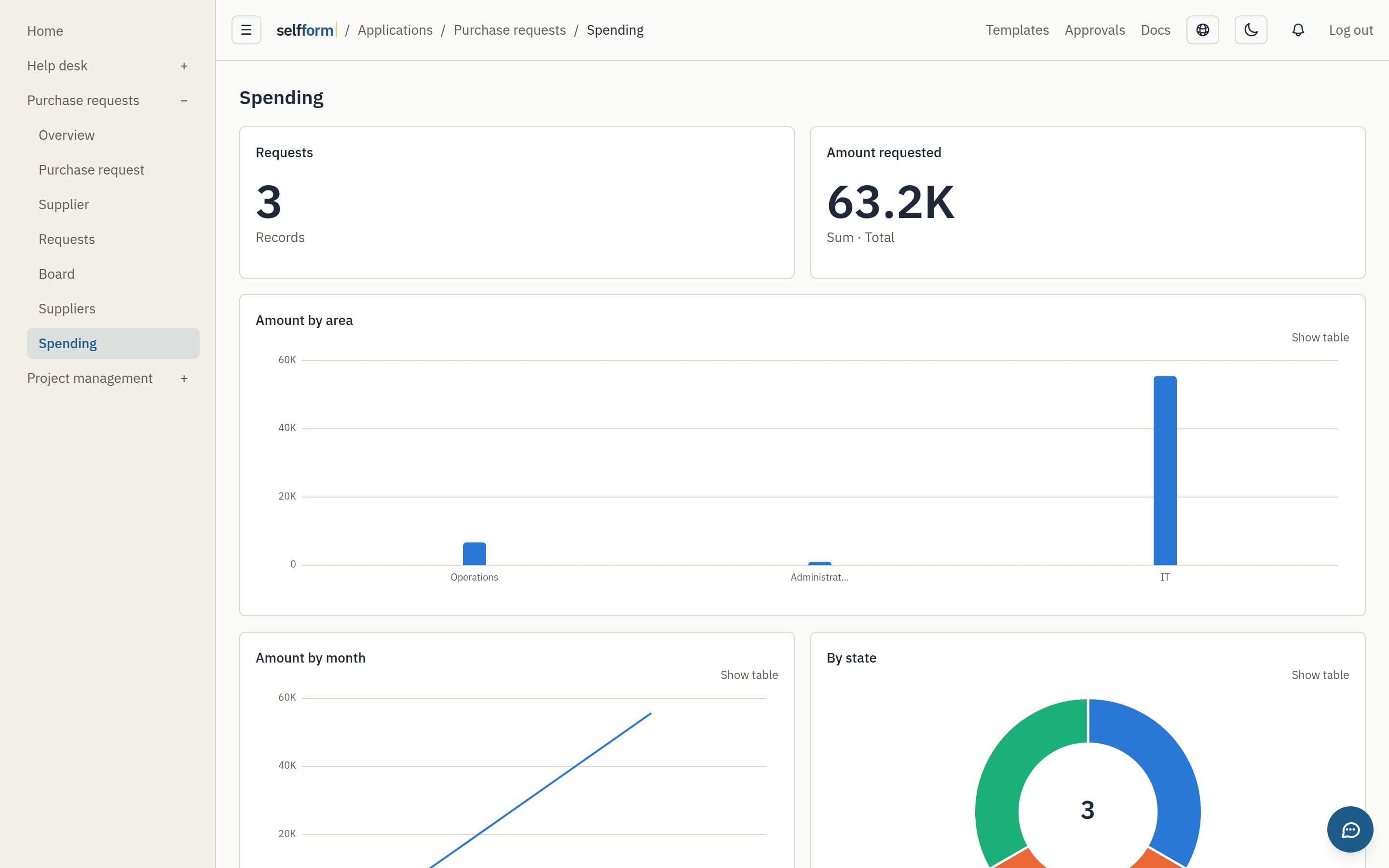Image resolution: width=1389 pixels, height=868 pixels.
Task: Click the 63.2K amount value
Action: (x=890, y=202)
